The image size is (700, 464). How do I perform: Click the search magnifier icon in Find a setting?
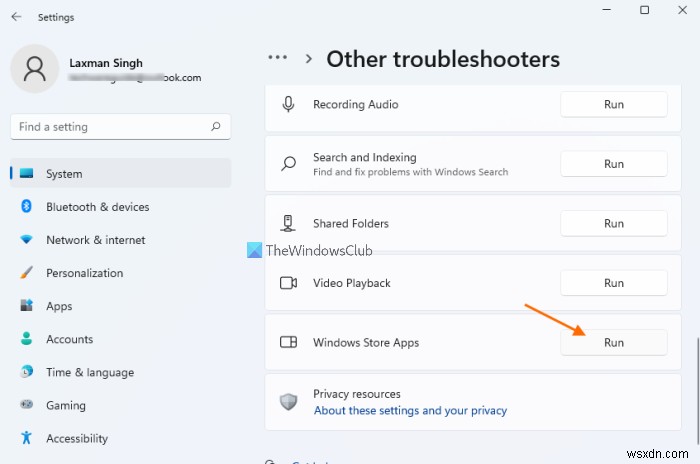coord(216,127)
